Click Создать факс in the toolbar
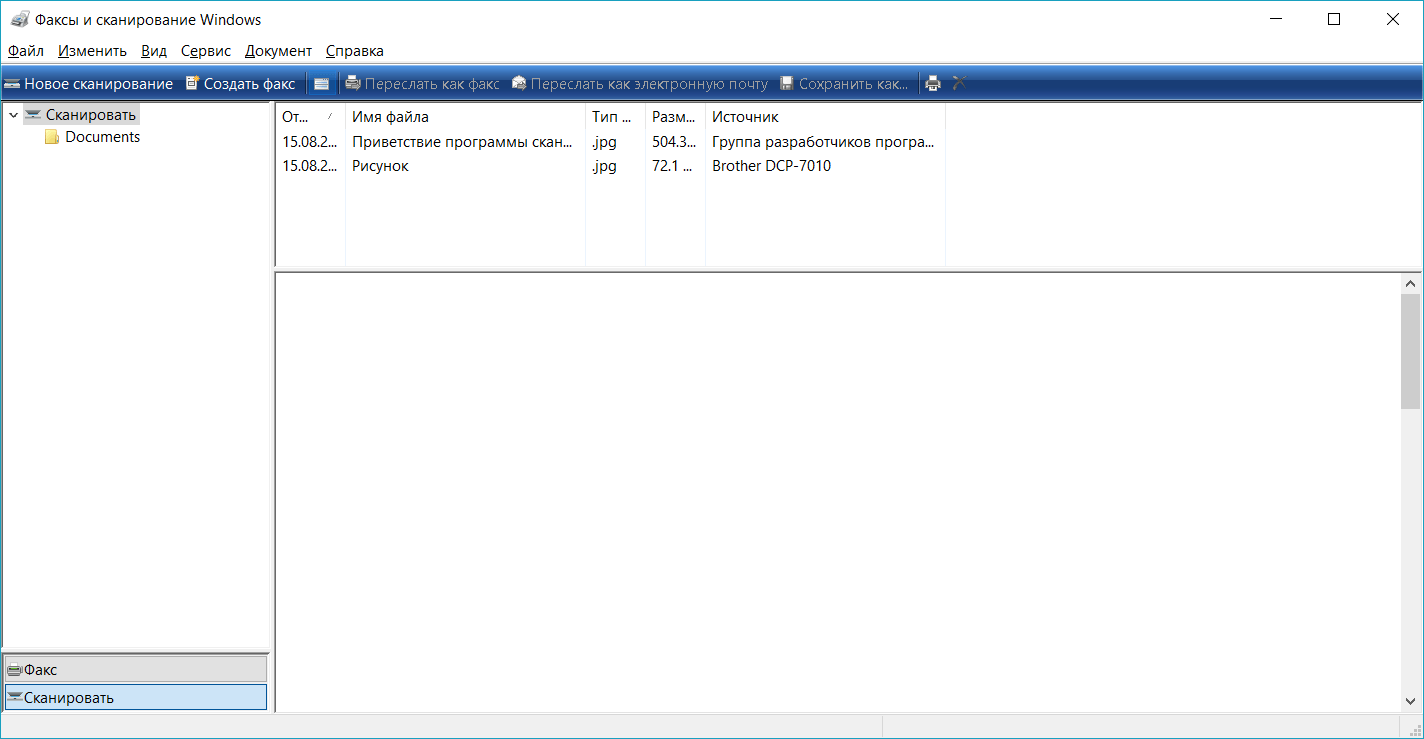This screenshot has height=739, width=1424. tap(240, 84)
